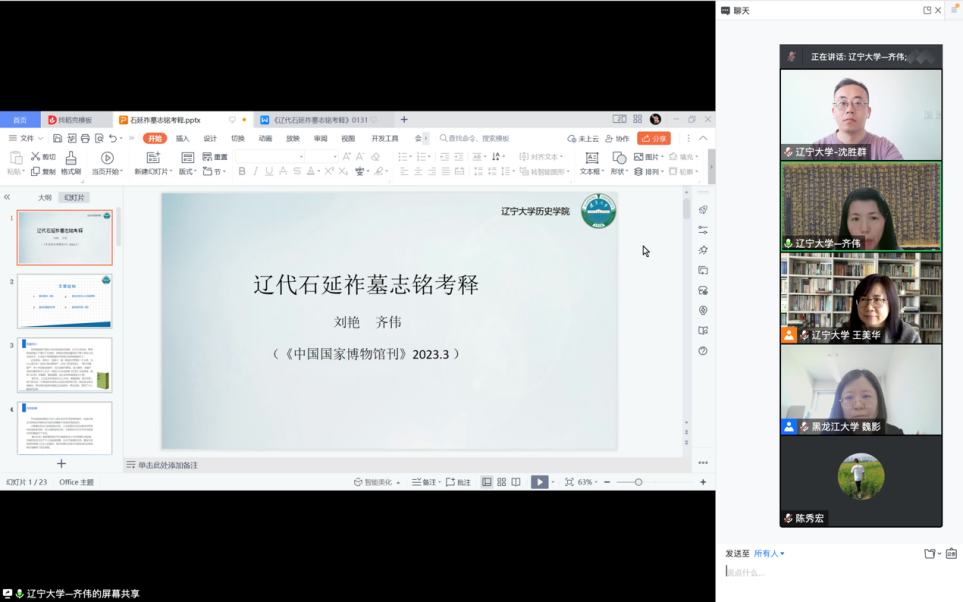Click the Format Painter (格式刷) icon
Screen dimensions: 963x602
pyautogui.click(x=70, y=158)
